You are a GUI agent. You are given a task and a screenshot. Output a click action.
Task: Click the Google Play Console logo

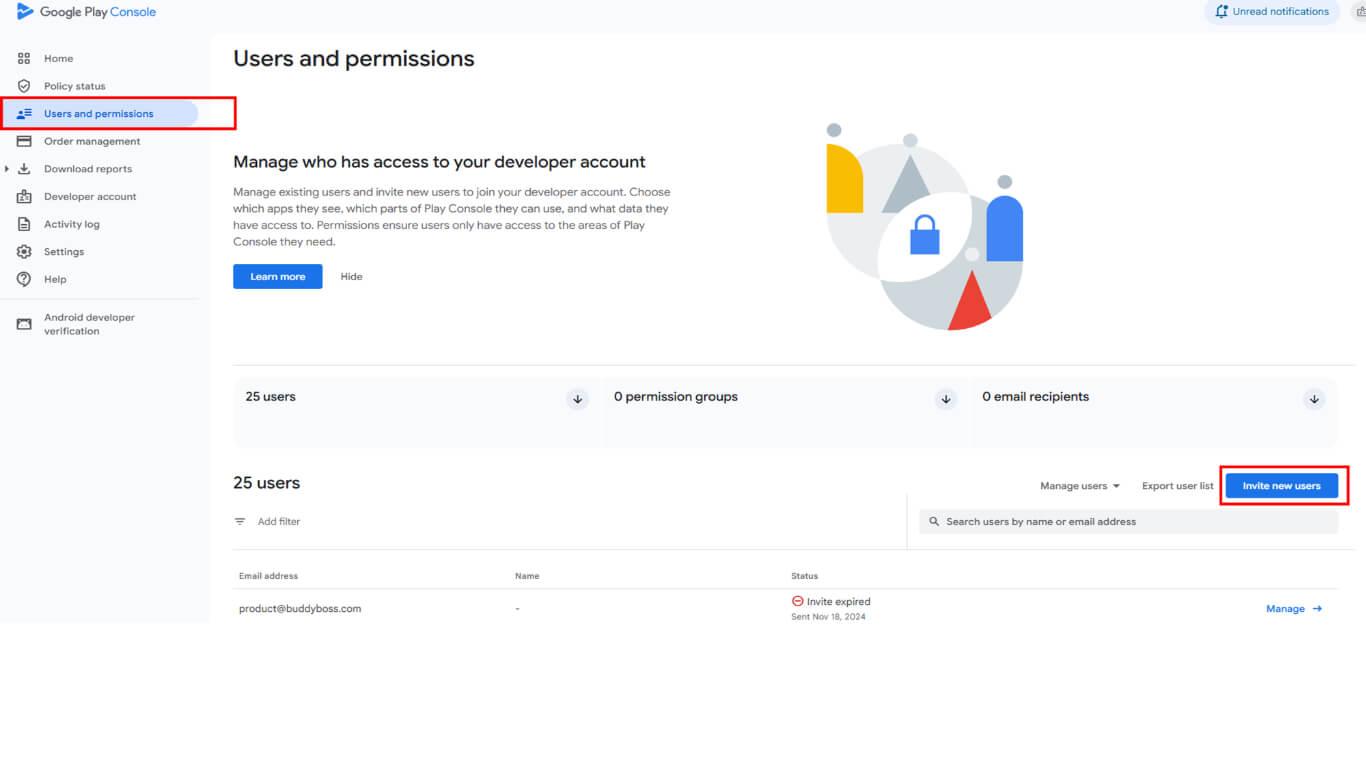(86, 12)
